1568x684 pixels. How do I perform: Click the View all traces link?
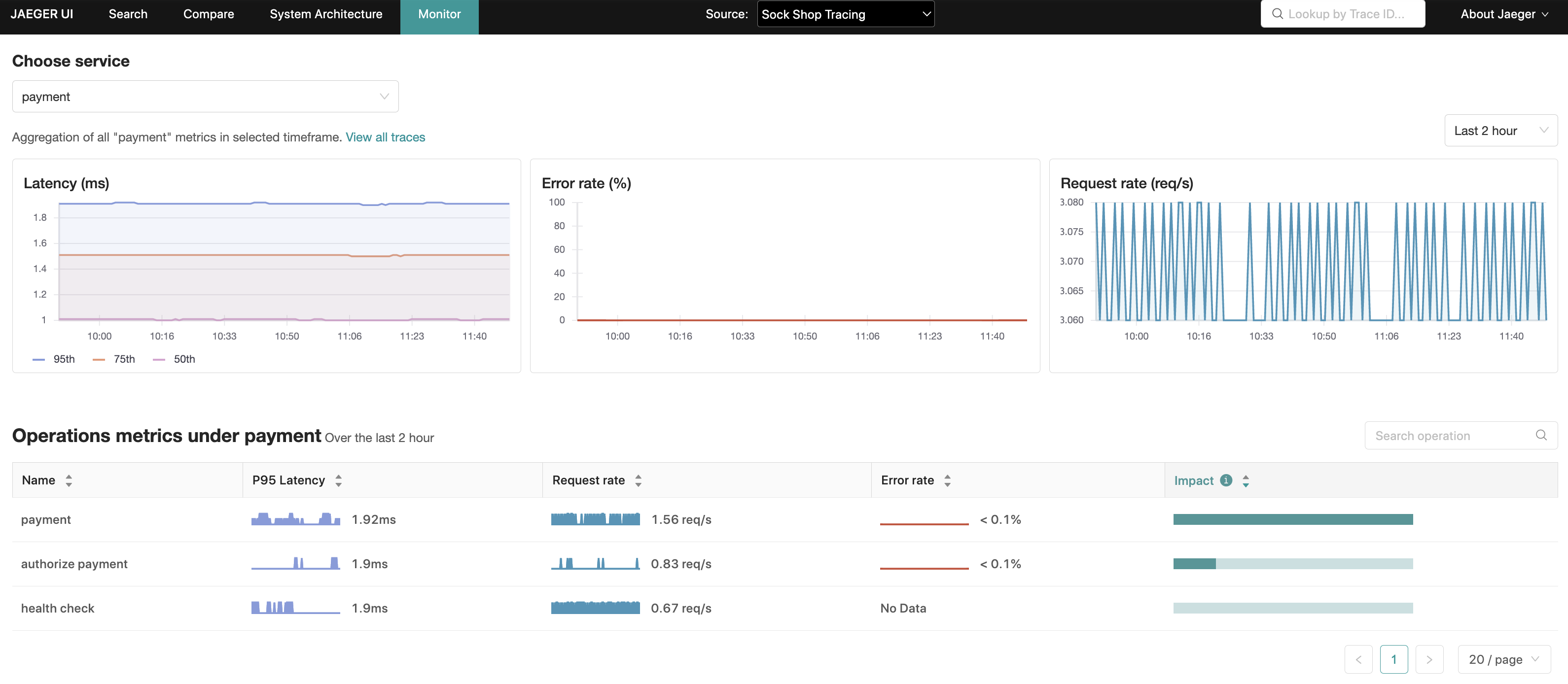click(x=385, y=137)
